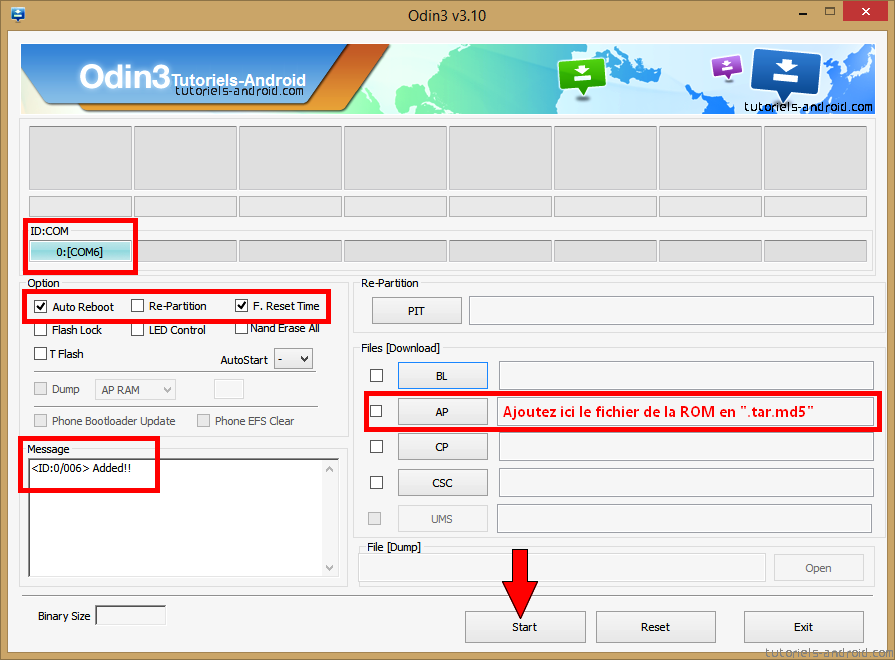Click the Reset button
This screenshot has height=660, width=895.
656,627
